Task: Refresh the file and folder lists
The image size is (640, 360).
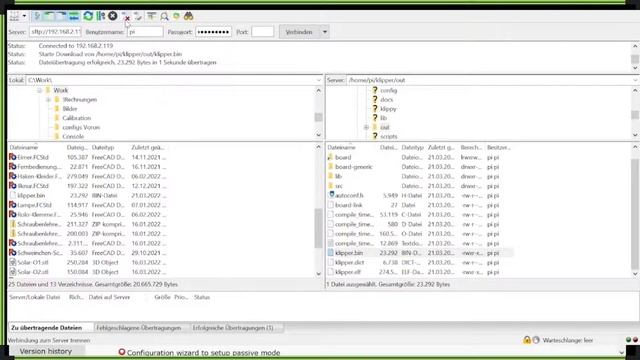Action: [x=88, y=16]
